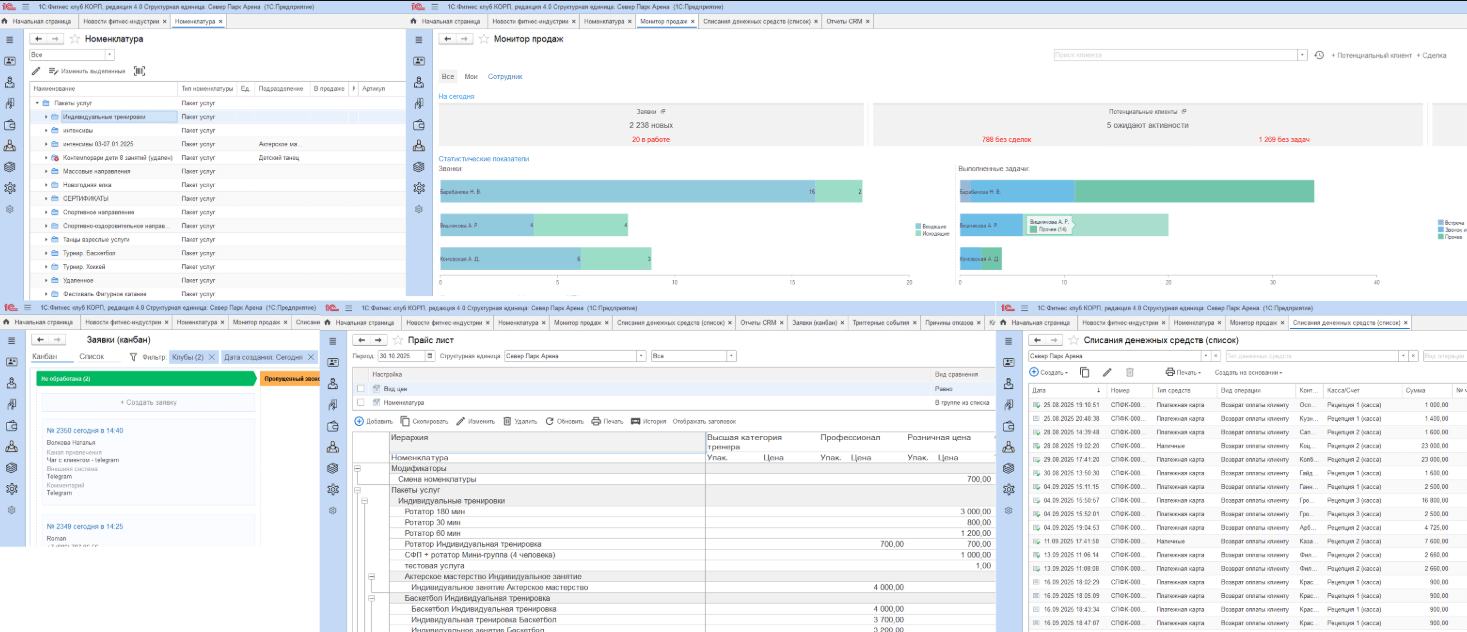Image resolution: width=1467 pixels, height=632 pixels.
Task: Switch to the Отчеты CRM tab
Action: point(846,20)
